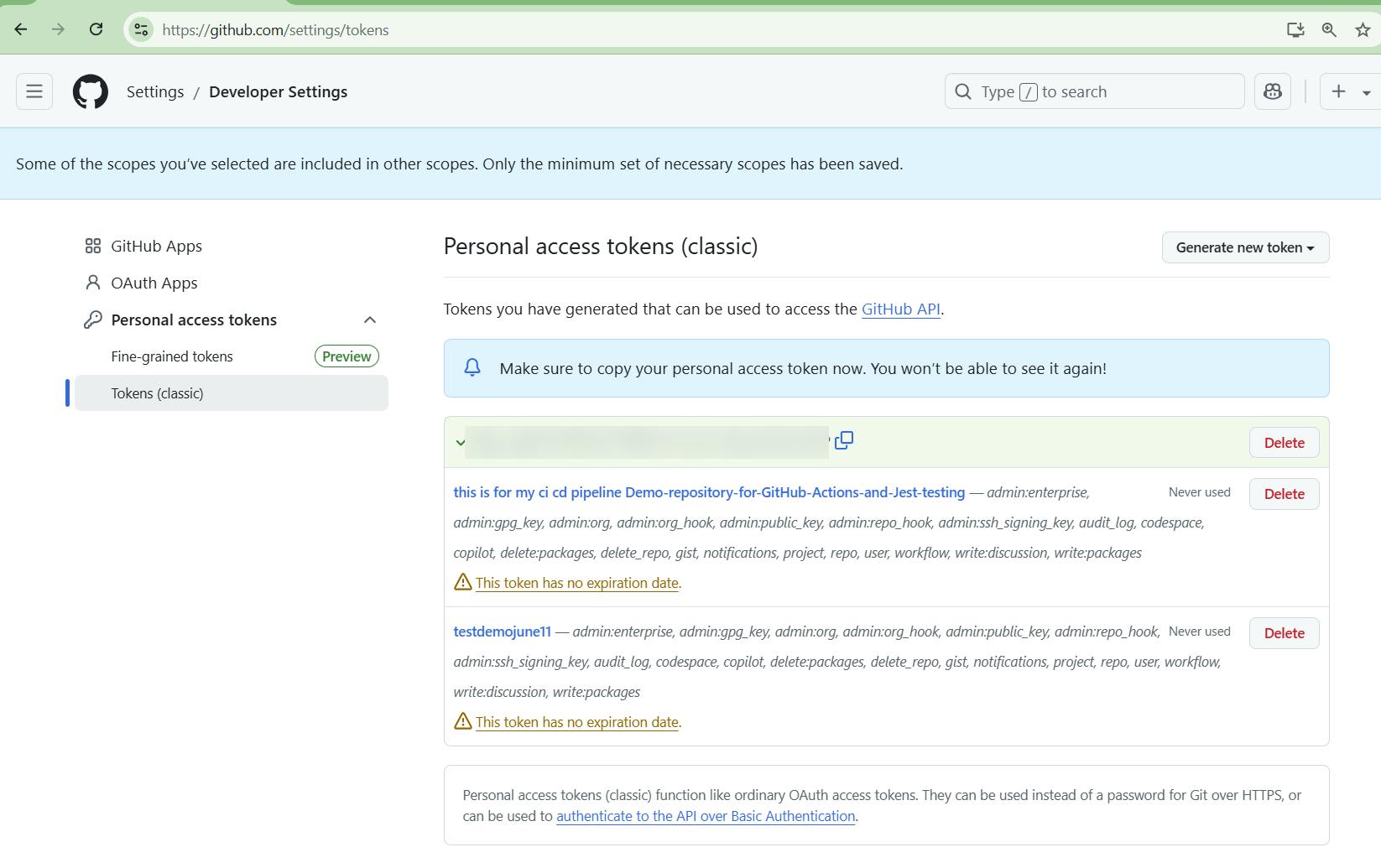The width and height of the screenshot is (1381, 868).
Task: Select Fine-grained tokens in the sidebar
Action: tap(172, 356)
